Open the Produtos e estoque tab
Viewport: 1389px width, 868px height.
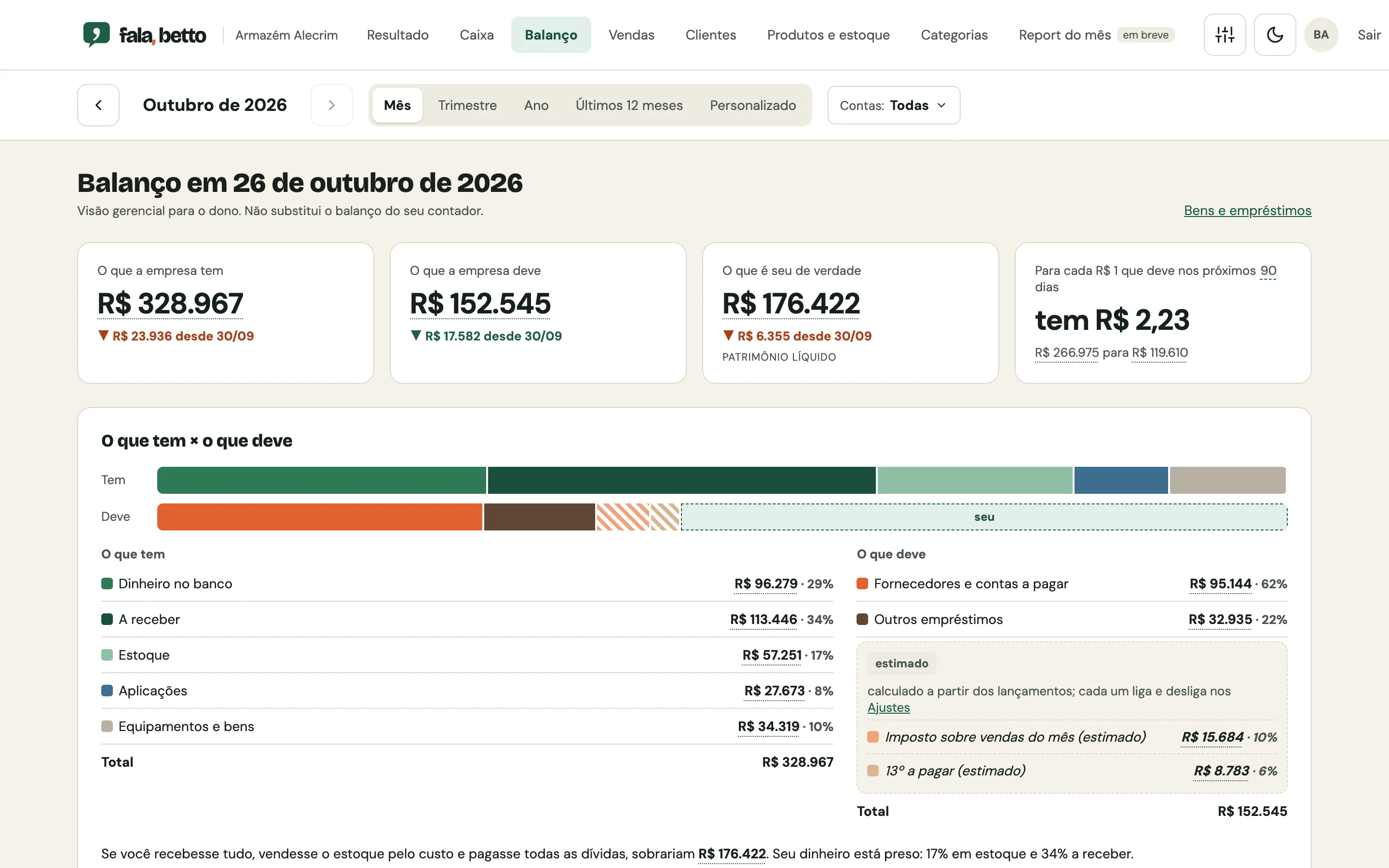click(828, 35)
